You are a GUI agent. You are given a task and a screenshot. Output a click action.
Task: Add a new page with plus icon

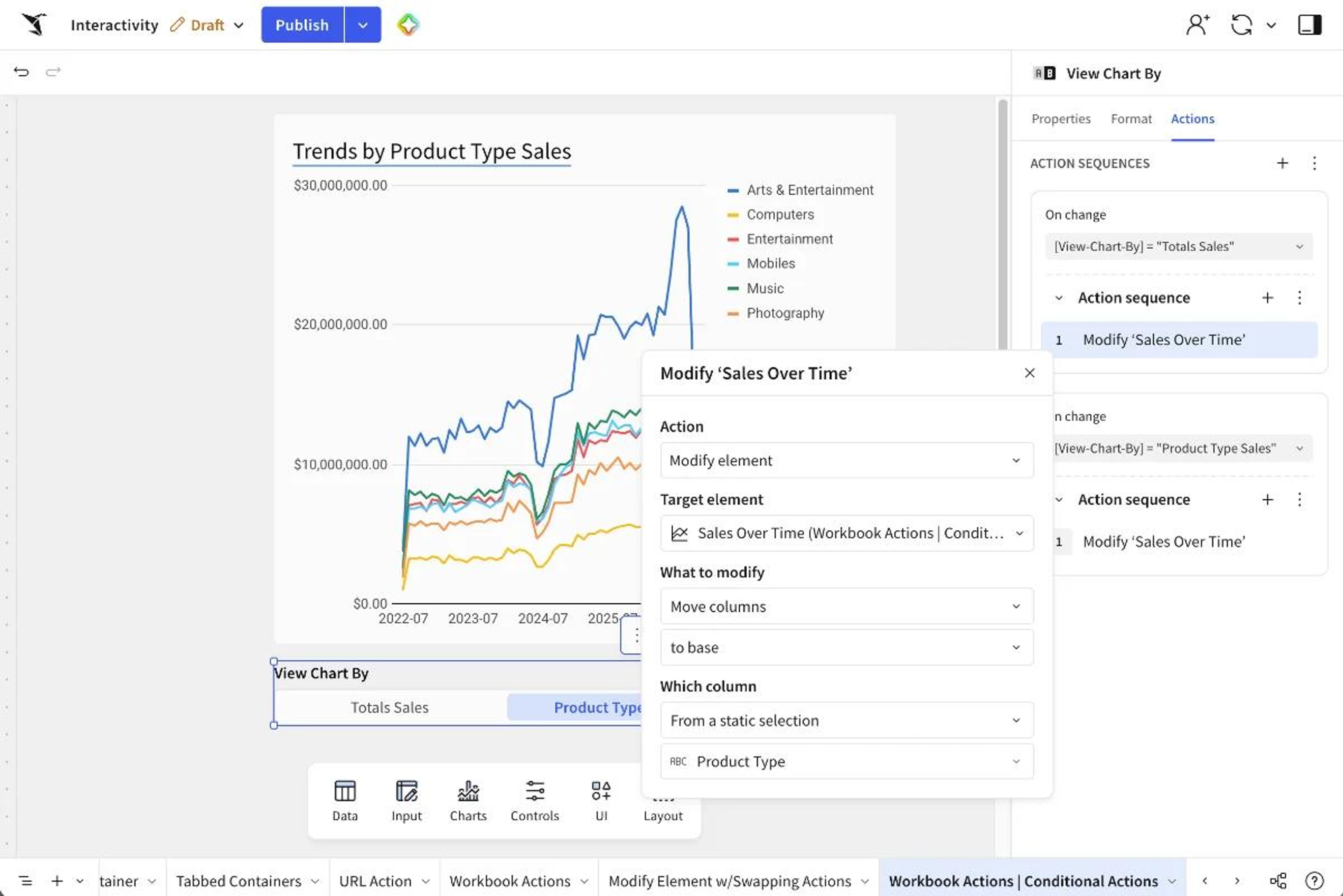57,881
